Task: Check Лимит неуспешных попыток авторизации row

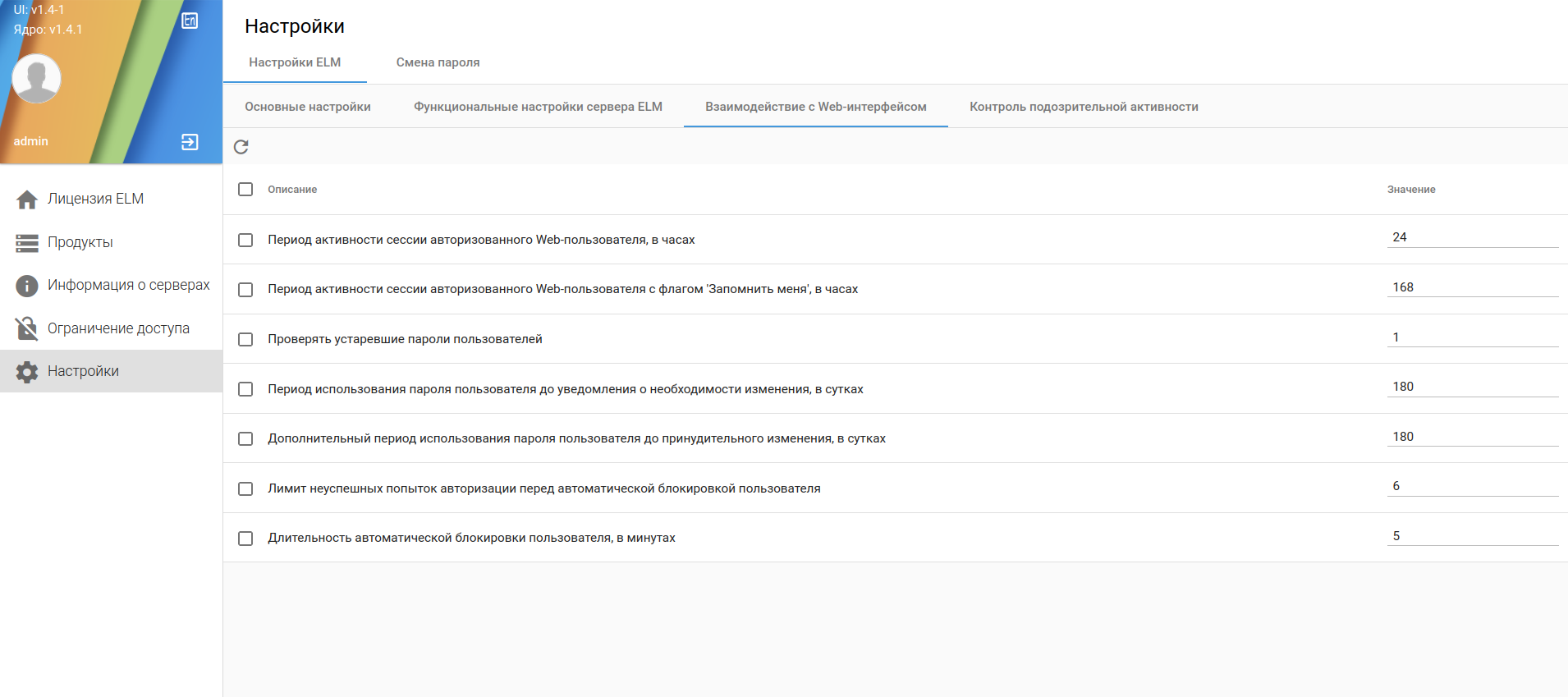Action: [245, 488]
